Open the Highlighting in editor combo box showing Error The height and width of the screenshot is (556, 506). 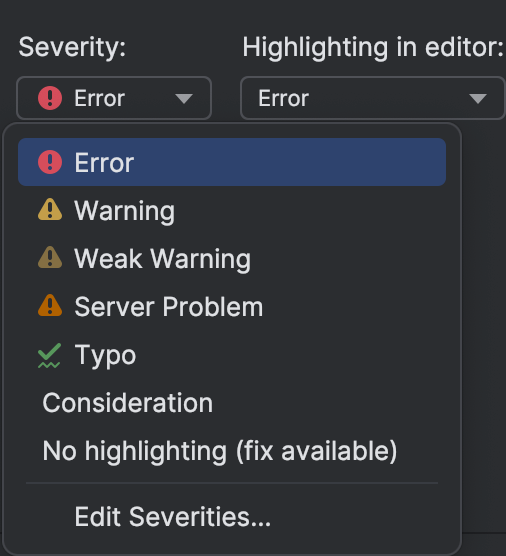372,98
